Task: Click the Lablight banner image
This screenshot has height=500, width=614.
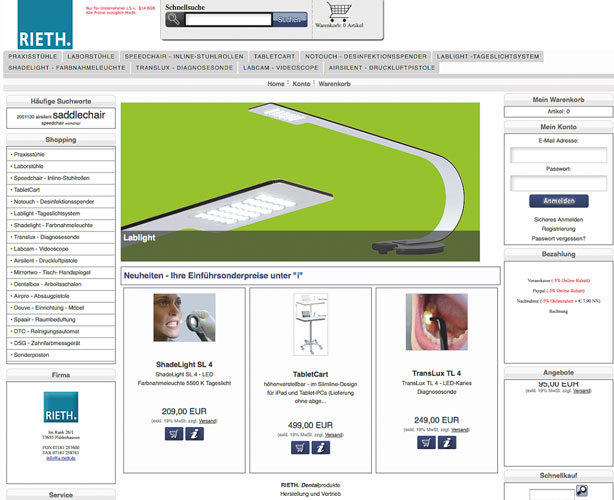Action: point(300,182)
